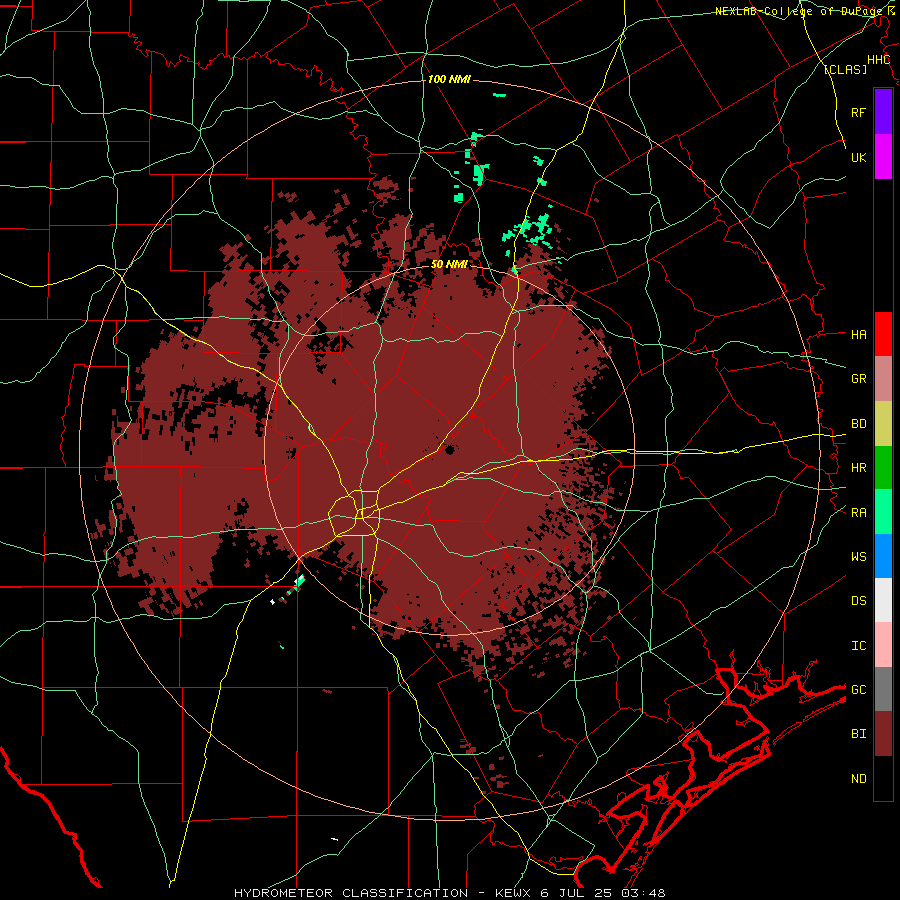
Task: Click the '[CLAS]' label
Action: (x=845, y=69)
